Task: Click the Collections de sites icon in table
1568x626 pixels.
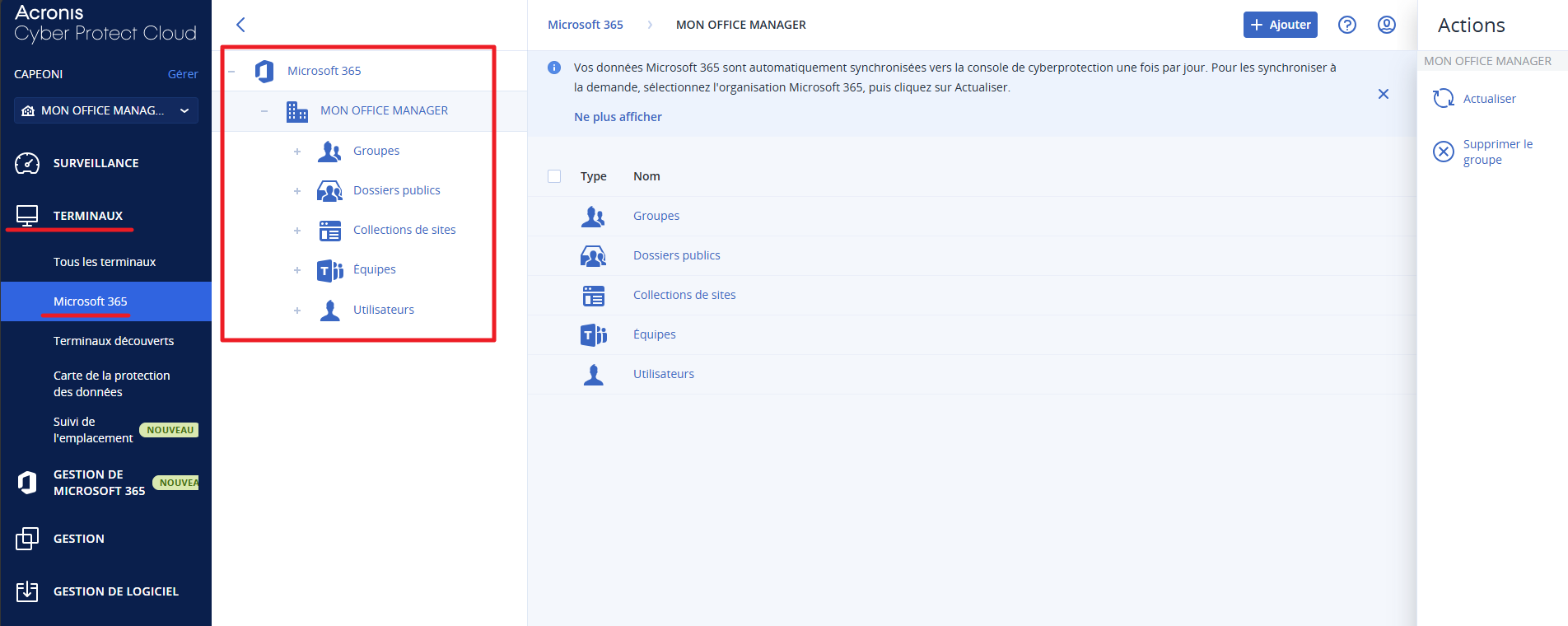Action: click(x=594, y=296)
